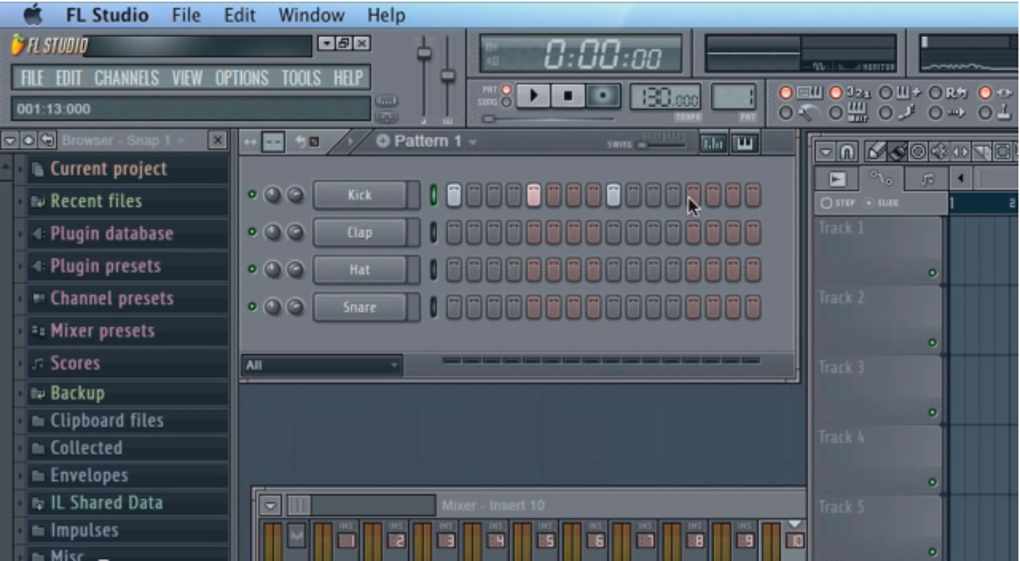Toggle the metronome option
Viewport: 1020px width, 561px height.
(786, 113)
